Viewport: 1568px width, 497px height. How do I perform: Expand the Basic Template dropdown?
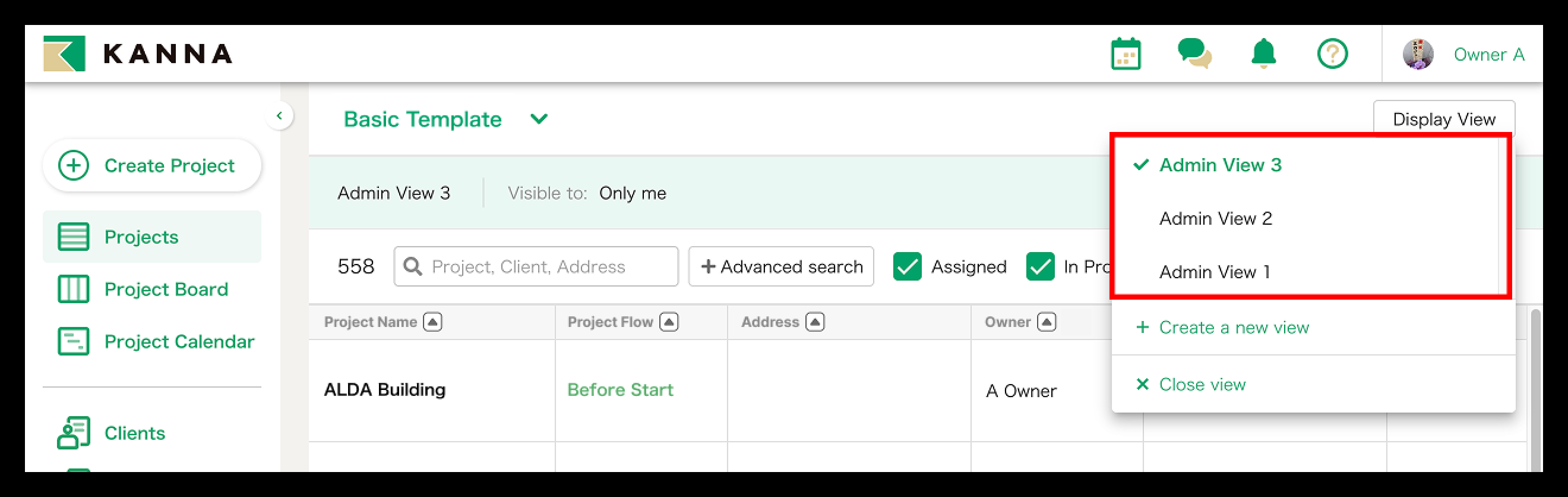point(539,119)
